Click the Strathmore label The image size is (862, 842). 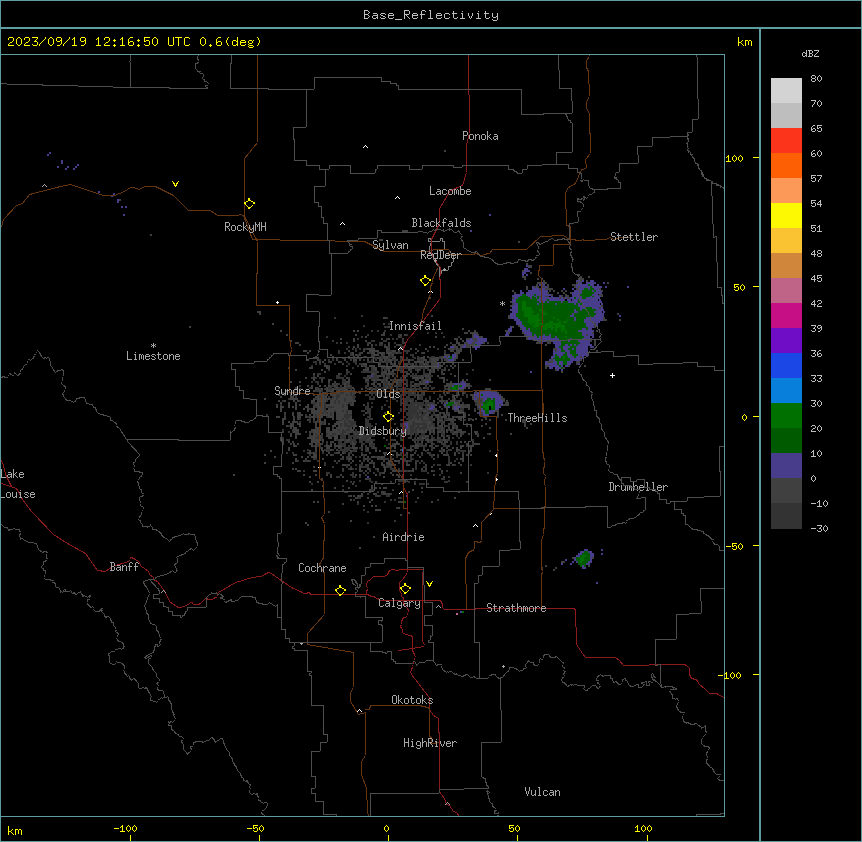coord(516,608)
